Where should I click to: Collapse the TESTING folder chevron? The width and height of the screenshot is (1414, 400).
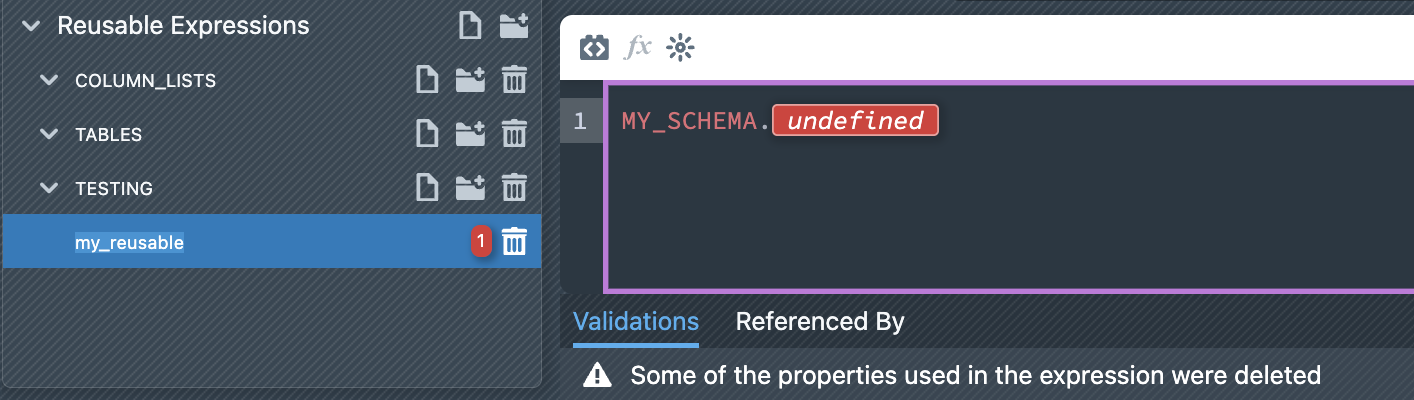click(50, 188)
